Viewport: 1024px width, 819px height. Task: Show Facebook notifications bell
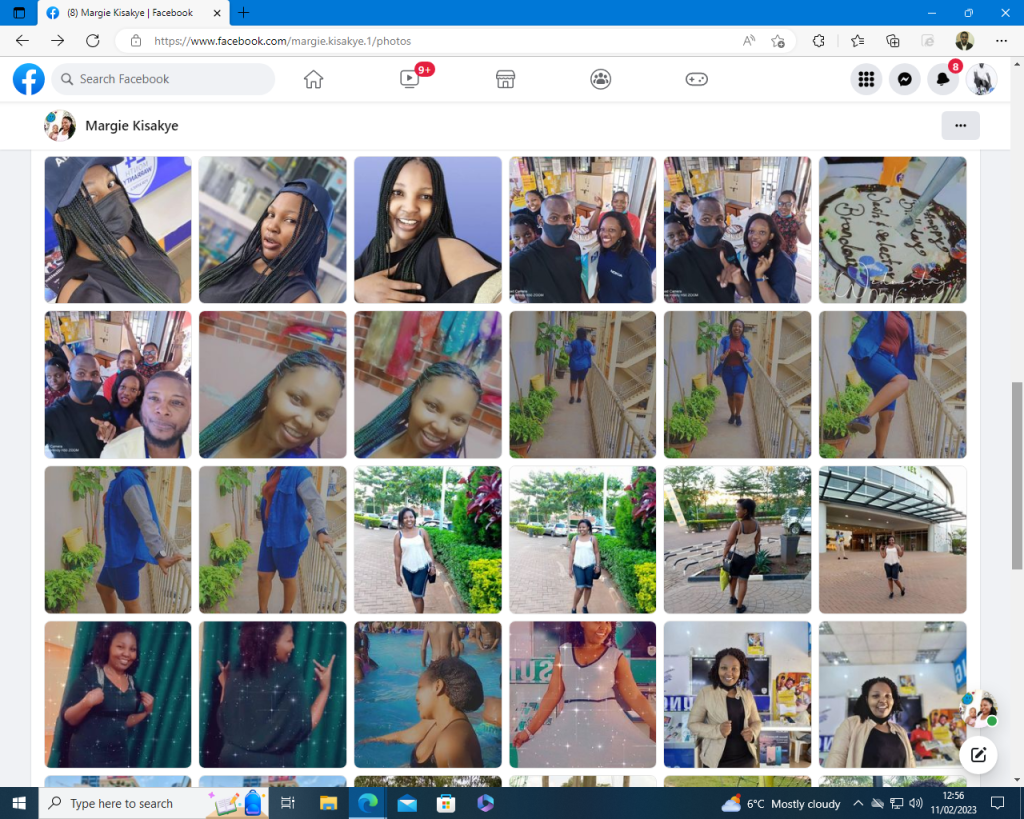pyautogui.click(x=942, y=79)
